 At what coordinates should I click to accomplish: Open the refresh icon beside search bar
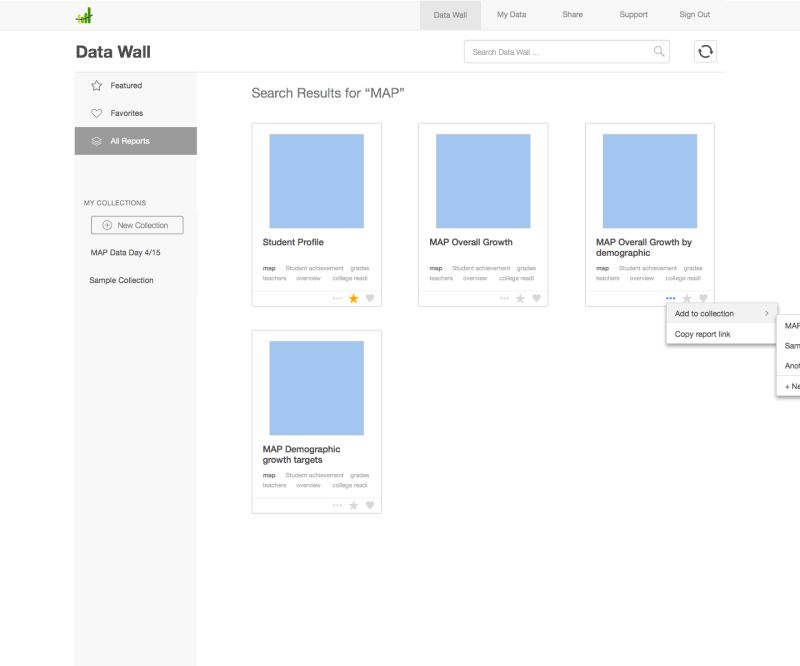click(x=705, y=50)
